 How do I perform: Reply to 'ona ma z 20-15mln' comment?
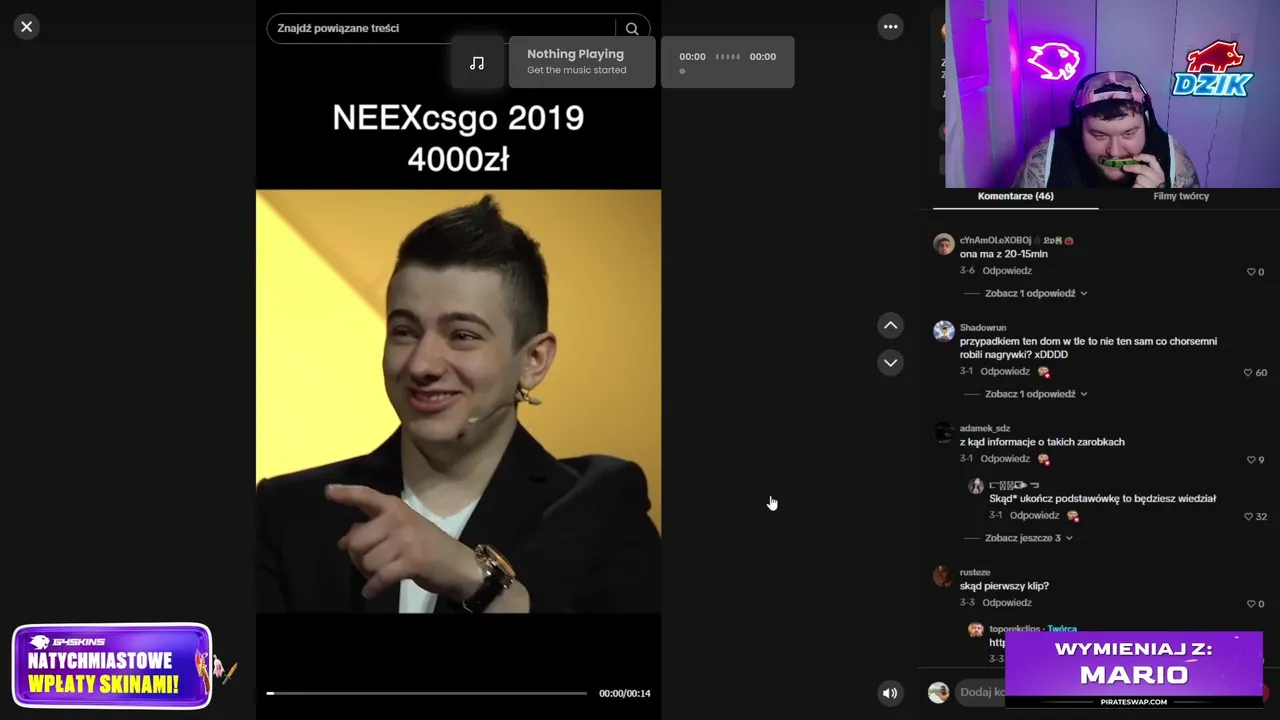(1007, 271)
